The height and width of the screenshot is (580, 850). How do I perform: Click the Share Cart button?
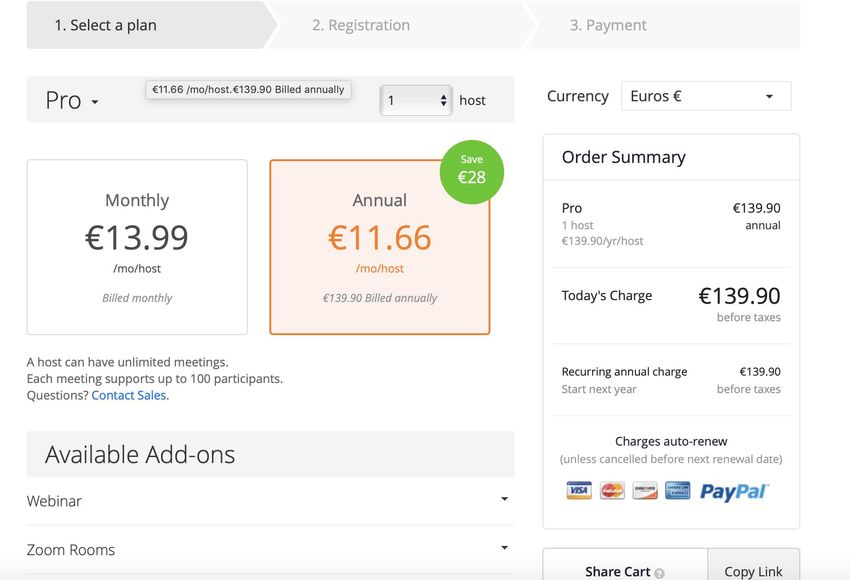(625, 571)
